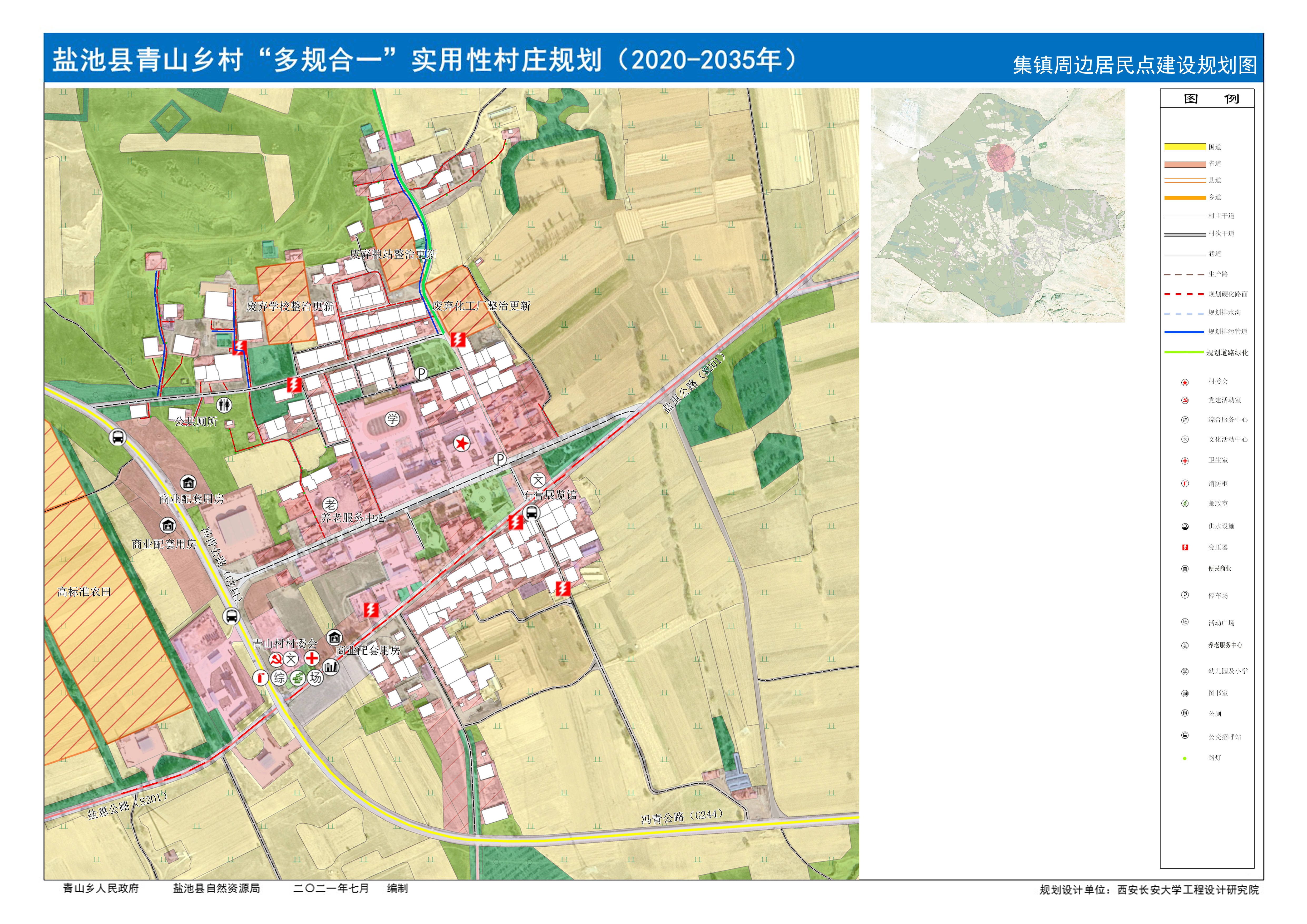Click the yellow 国道 swatch in legend
1307x924 pixels.
[1185, 147]
